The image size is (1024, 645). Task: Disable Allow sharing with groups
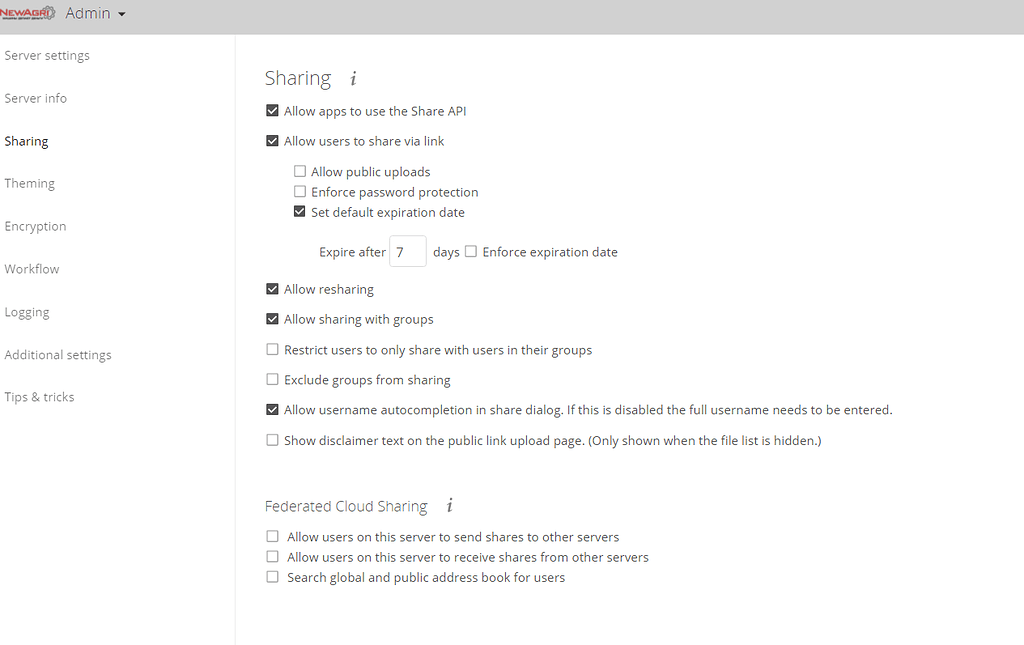tap(272, 318)
